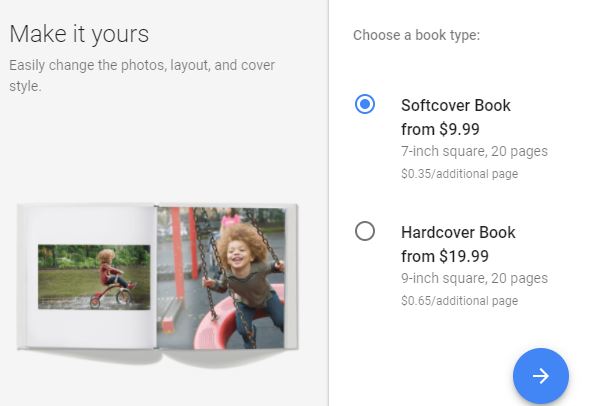The width and height of the screenshot is (590, 406).
Task: Click "$0.35/additional page" text
Action: coord(459,174)
